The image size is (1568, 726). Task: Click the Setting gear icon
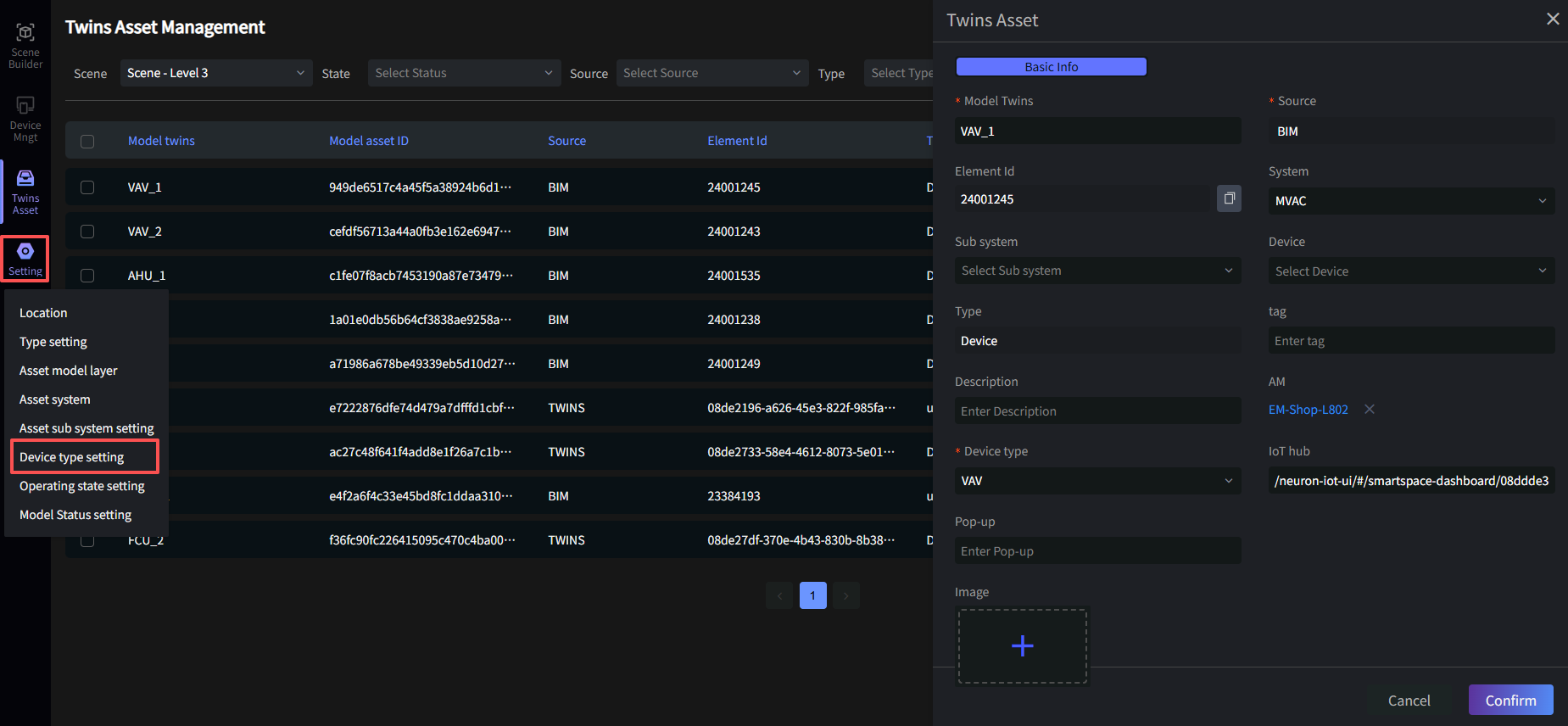25,252
